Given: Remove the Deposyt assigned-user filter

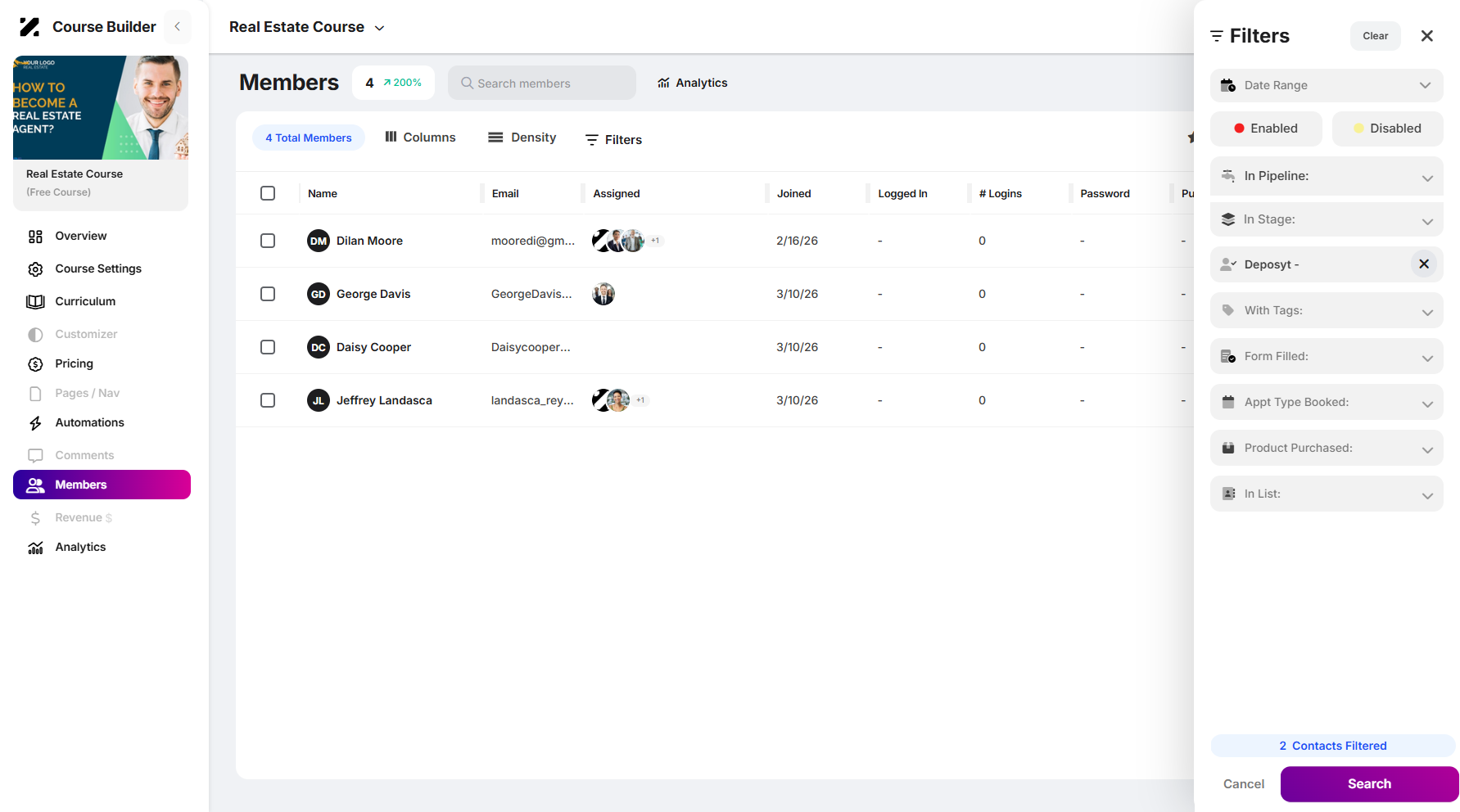Looking at the screenshot, I should (1424, 264).
